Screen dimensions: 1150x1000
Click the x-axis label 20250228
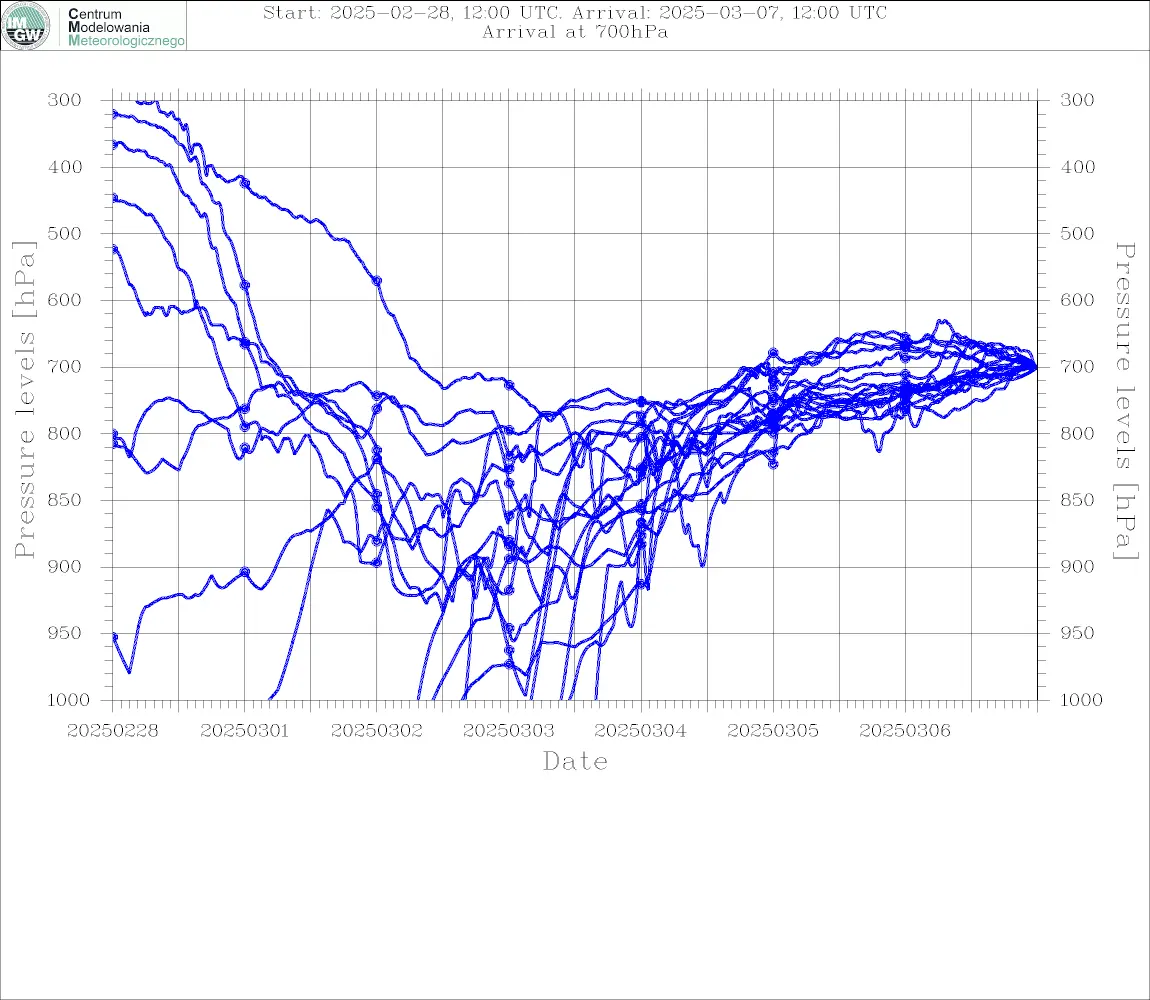tap(112, 731)
